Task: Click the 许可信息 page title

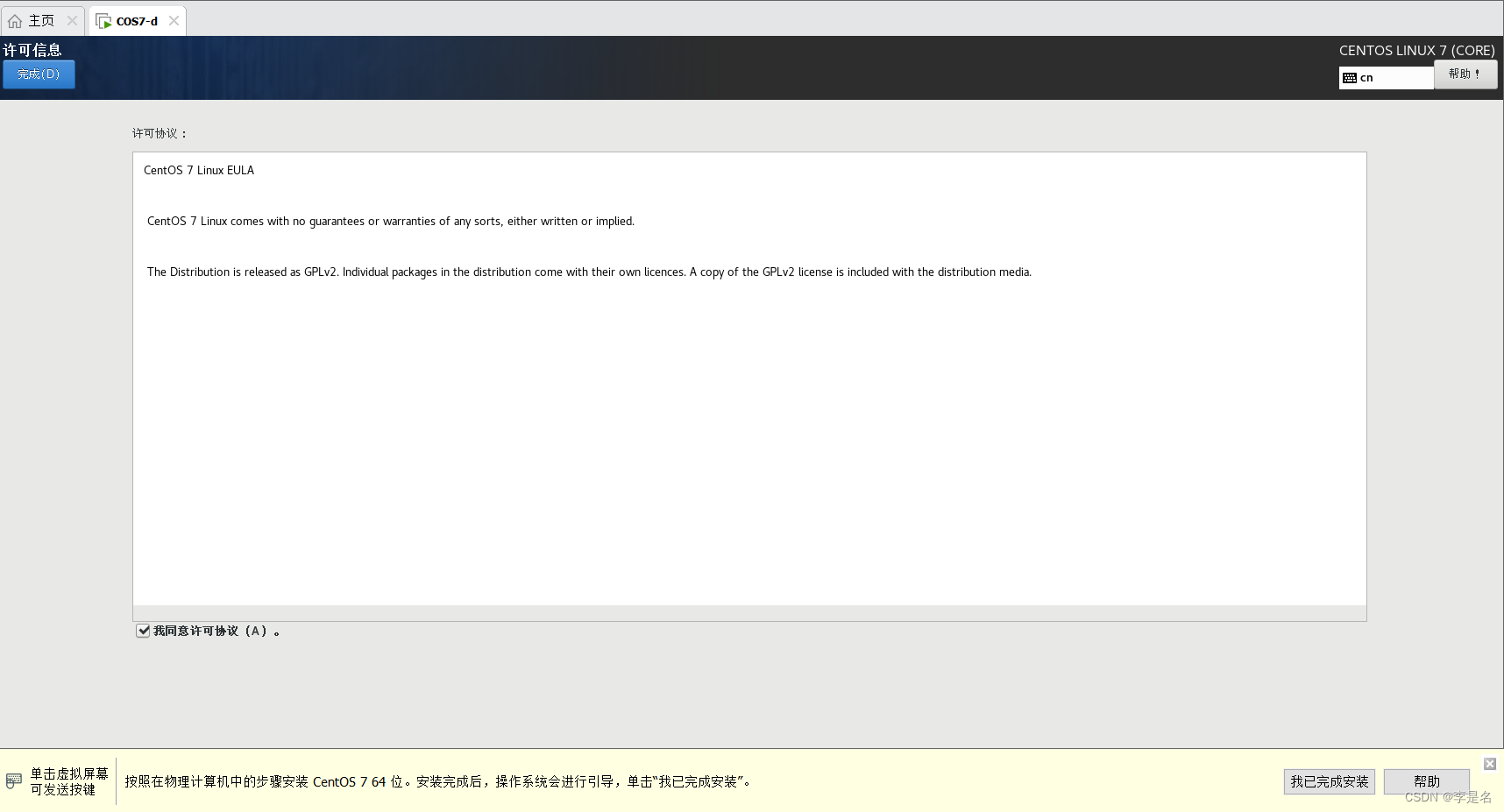Action: [32, 50]
